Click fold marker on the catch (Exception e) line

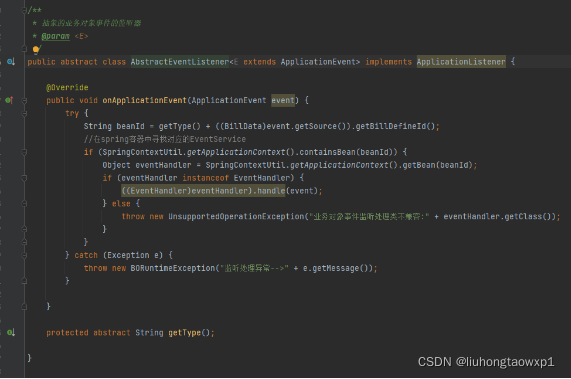point(24,255)
